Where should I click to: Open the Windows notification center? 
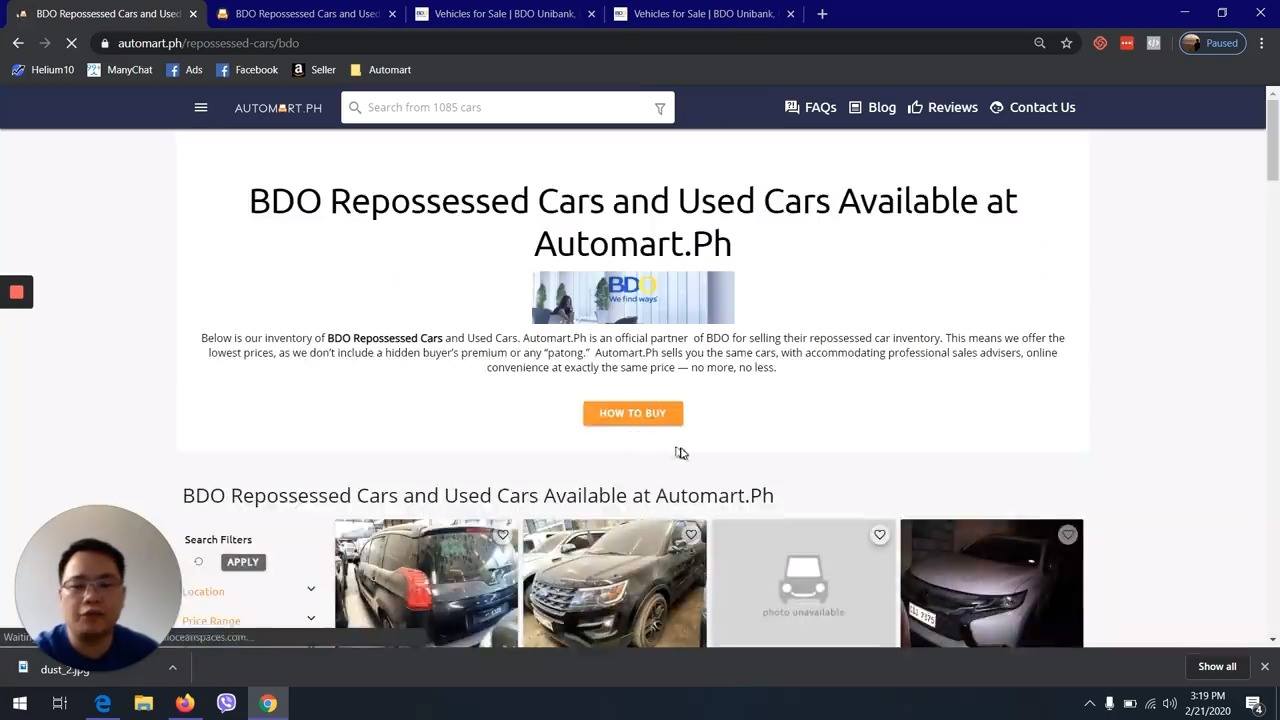(x=1255, y=704)
